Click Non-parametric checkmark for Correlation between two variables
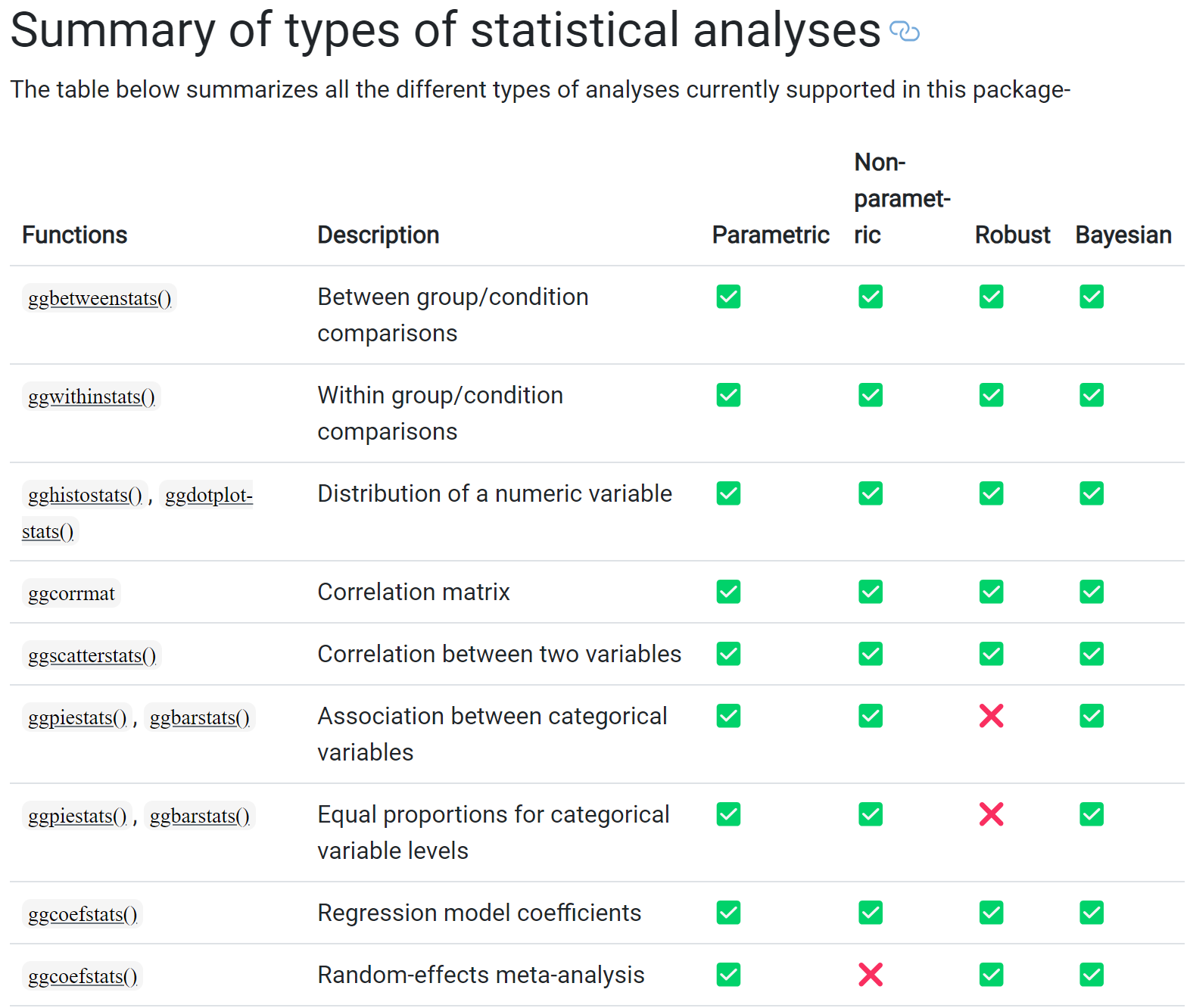Image resolution: width=1190 pixels, height=1008 pixels. pos(871,654)
